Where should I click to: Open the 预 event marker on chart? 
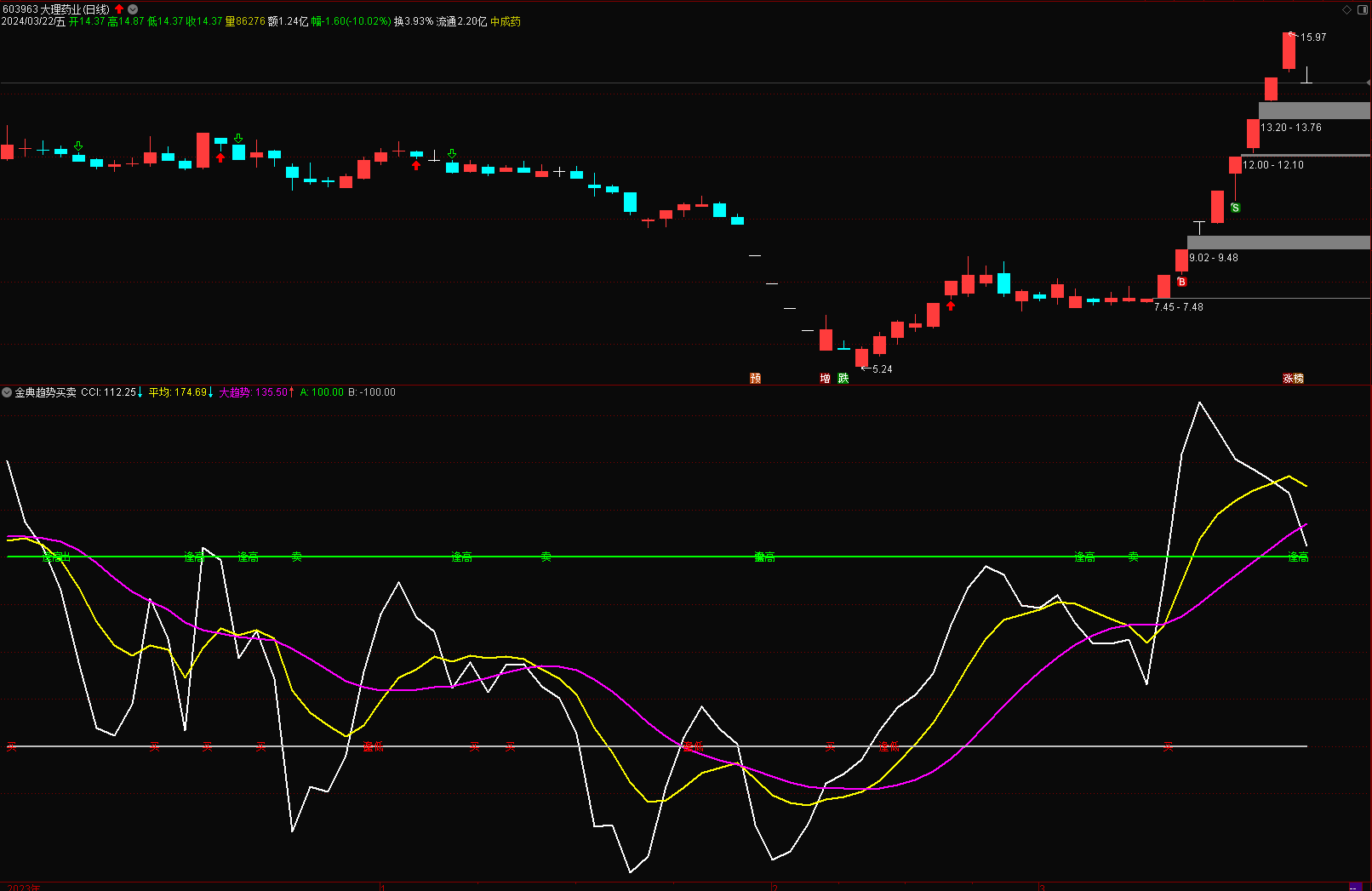coord(755,379)
